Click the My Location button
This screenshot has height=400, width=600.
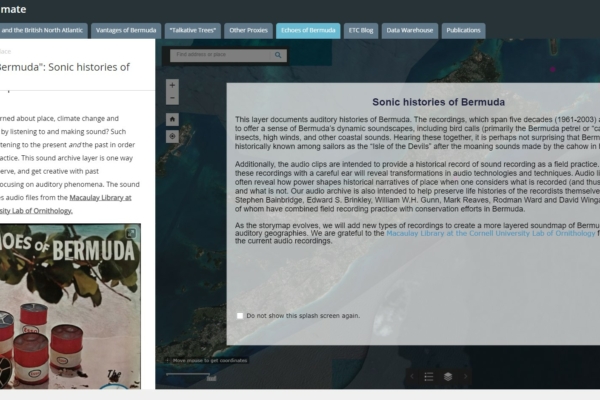(172, 136)
